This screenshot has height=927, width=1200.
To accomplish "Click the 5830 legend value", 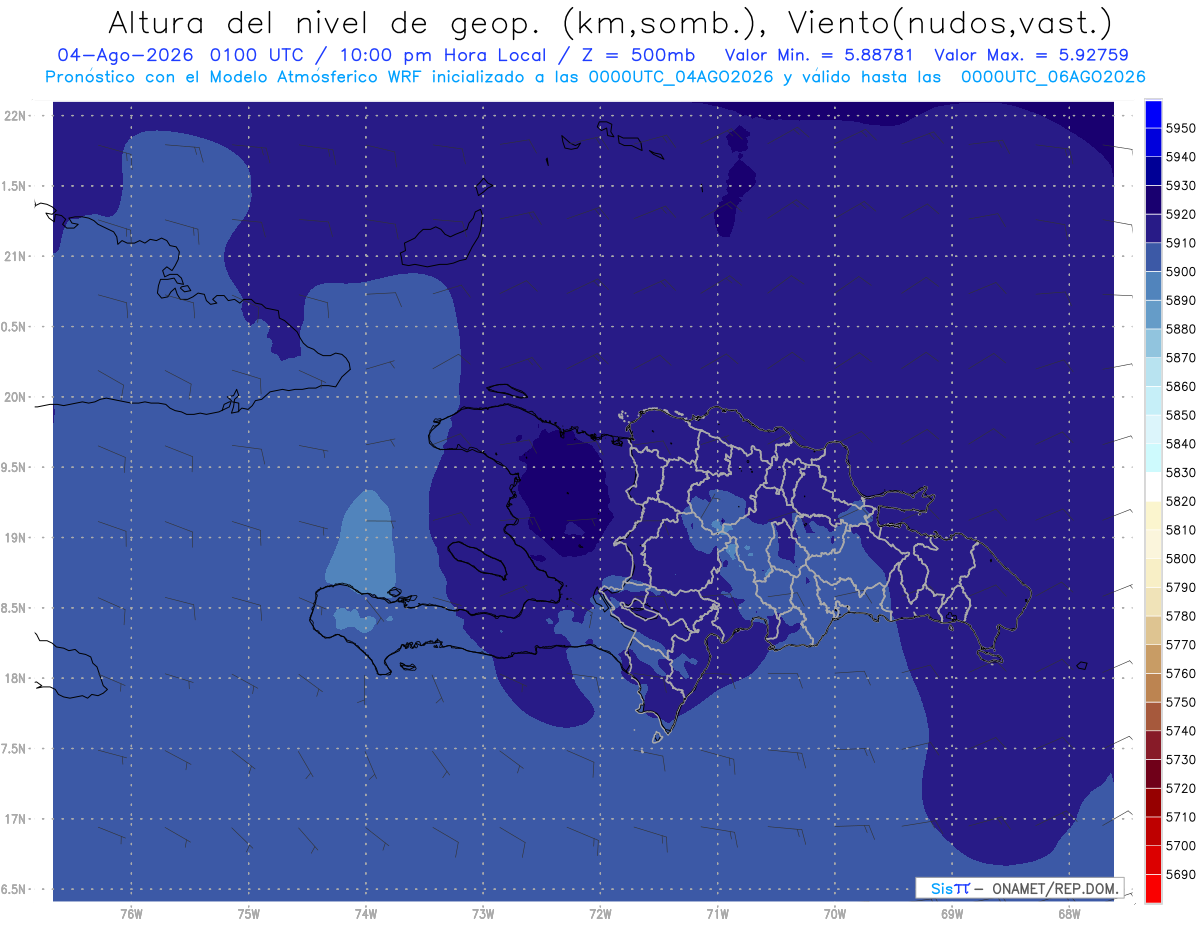I will [1181, 472].
